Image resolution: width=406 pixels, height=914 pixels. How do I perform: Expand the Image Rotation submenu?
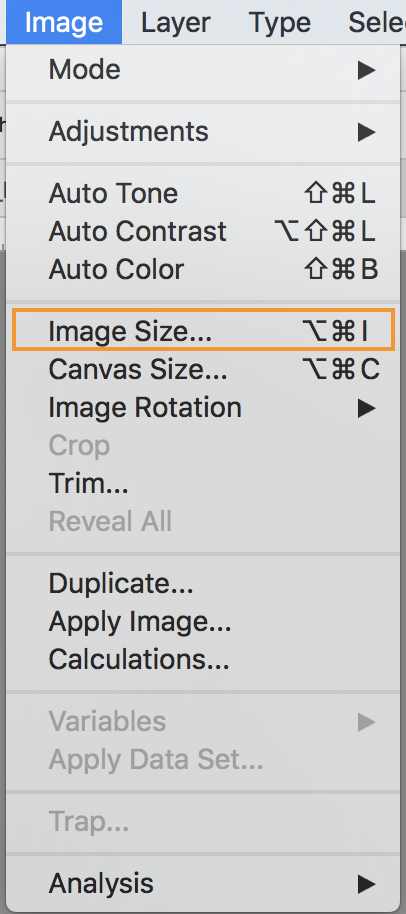[x=203, y=408]
